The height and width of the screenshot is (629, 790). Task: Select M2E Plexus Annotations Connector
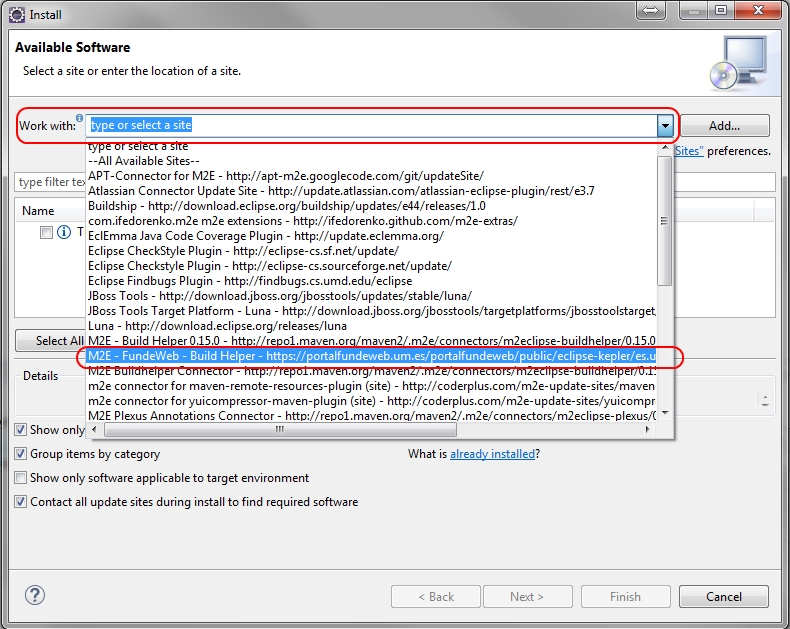coord(372,416)
